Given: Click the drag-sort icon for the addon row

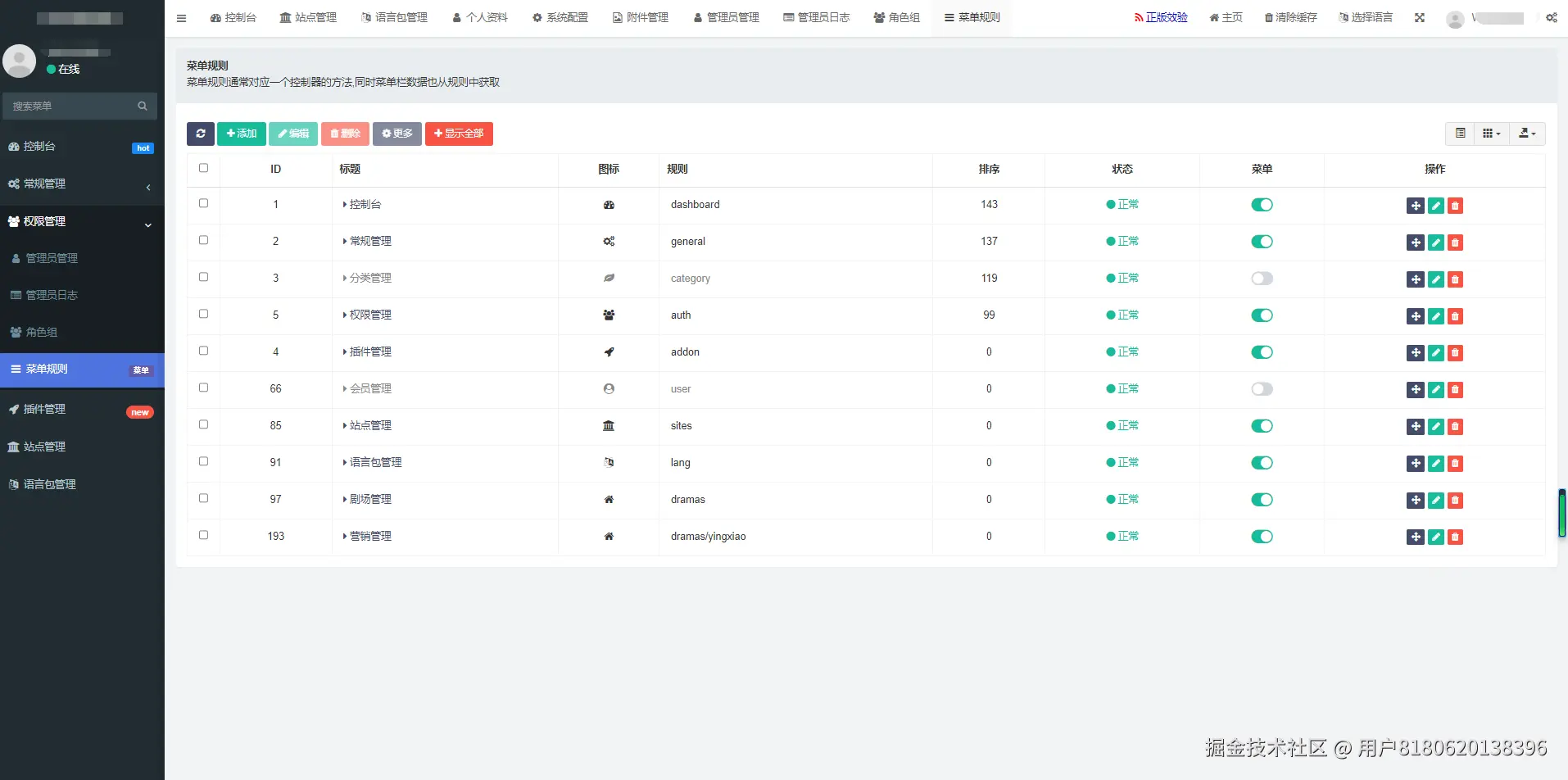Looking at the screenshot, I should tap(1416, 353).
